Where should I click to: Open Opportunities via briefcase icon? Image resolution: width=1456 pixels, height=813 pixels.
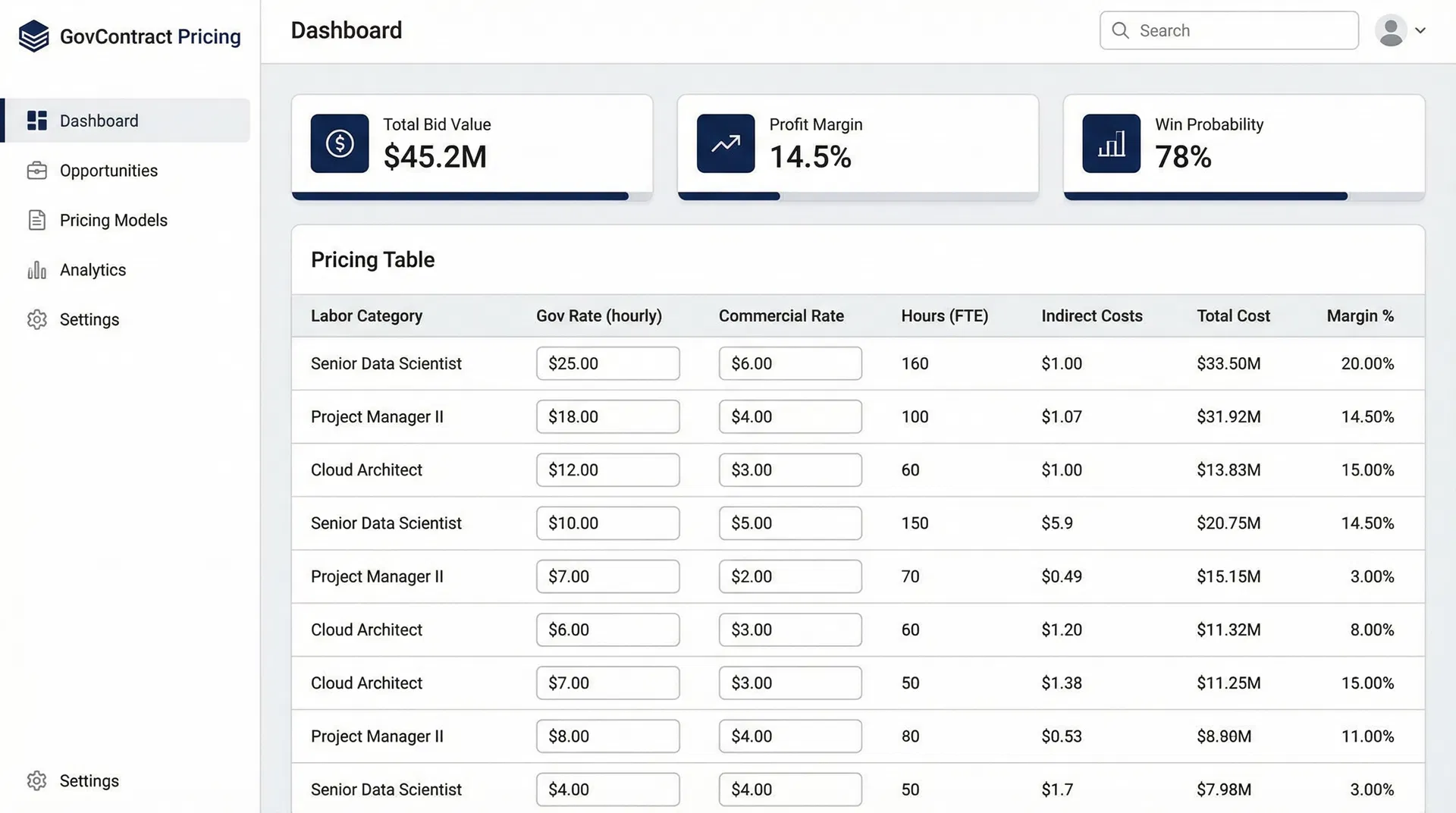point(36,170)
